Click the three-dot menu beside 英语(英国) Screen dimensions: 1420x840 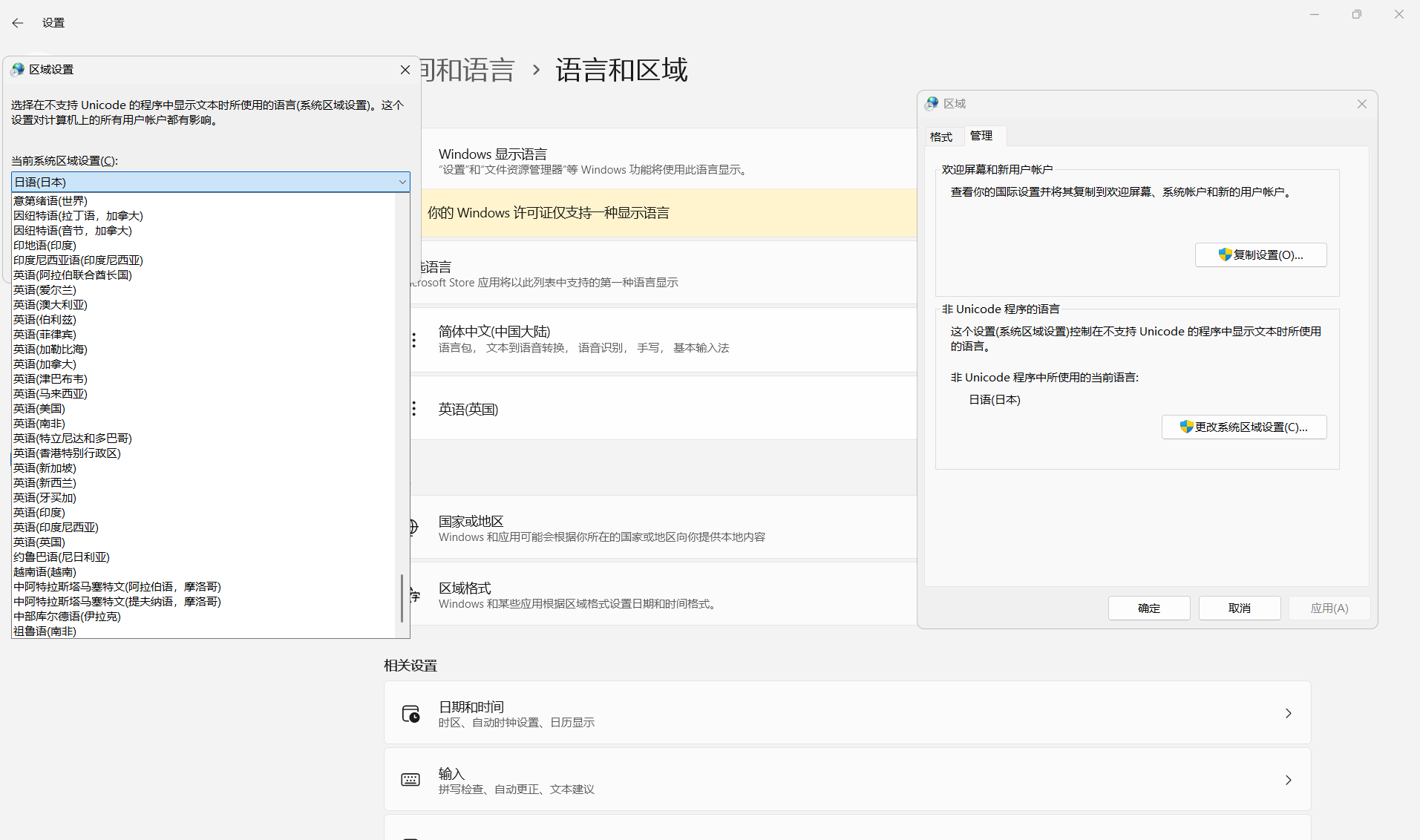413,408
